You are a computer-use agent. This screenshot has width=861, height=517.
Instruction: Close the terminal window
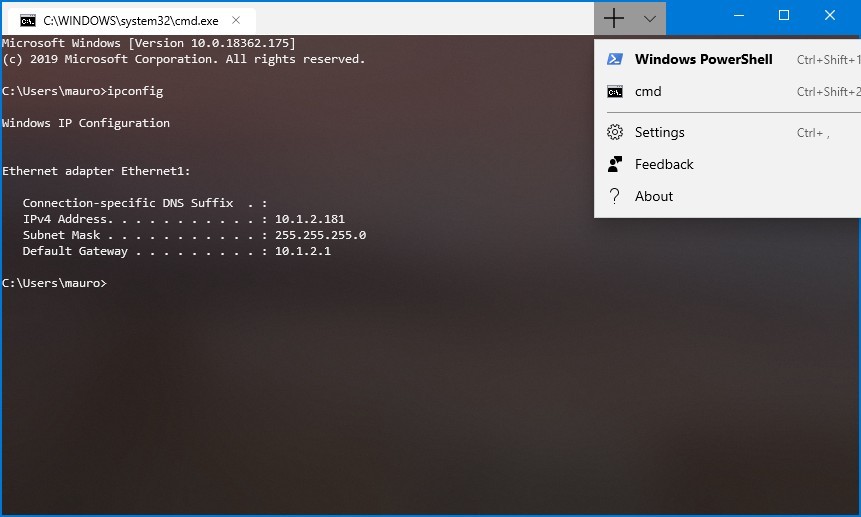tap(830, 16)
